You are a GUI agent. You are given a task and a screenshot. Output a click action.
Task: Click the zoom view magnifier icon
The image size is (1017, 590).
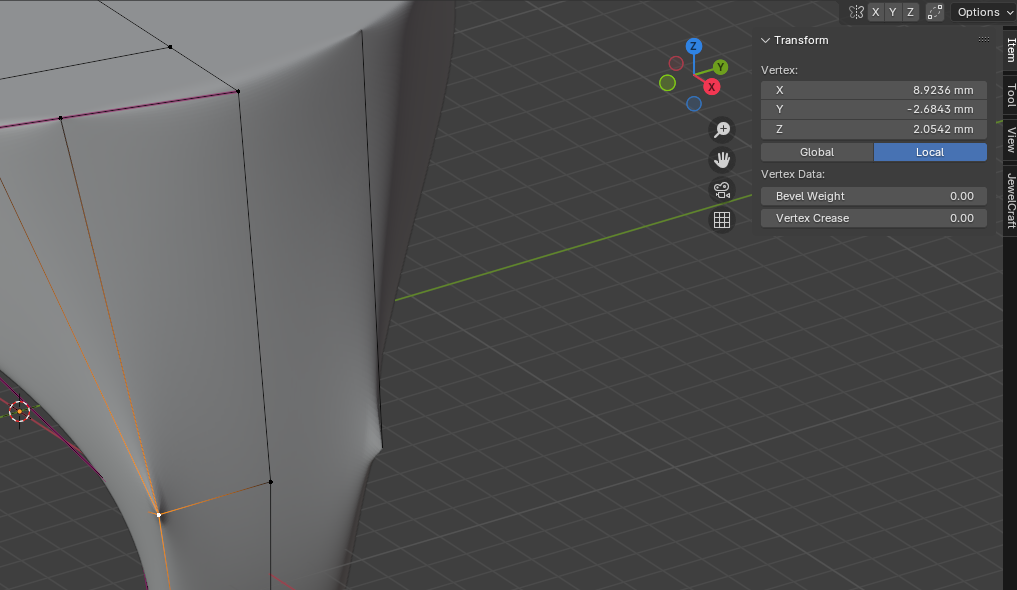[721, 130]
